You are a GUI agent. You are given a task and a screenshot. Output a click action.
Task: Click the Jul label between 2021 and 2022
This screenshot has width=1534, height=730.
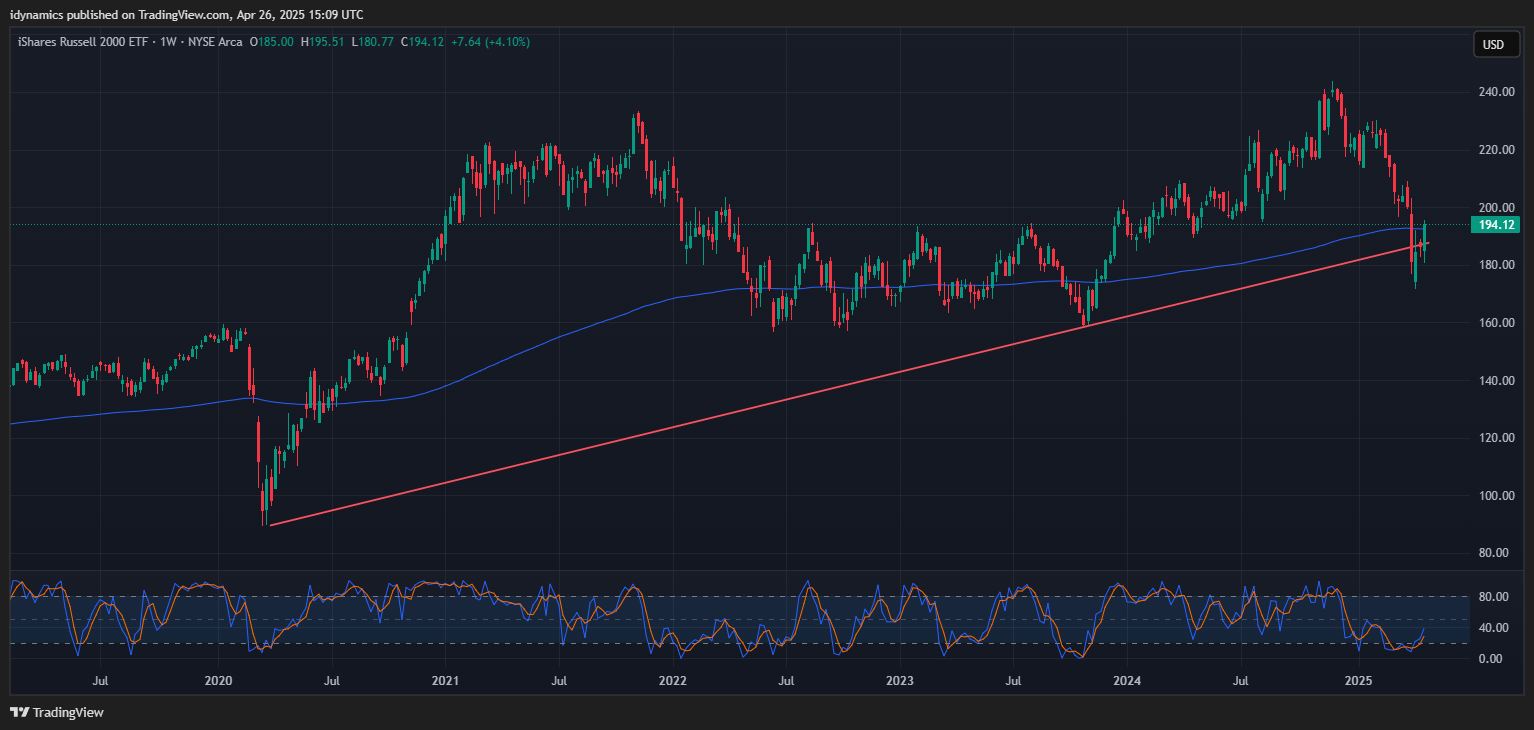tap(559, 681)
